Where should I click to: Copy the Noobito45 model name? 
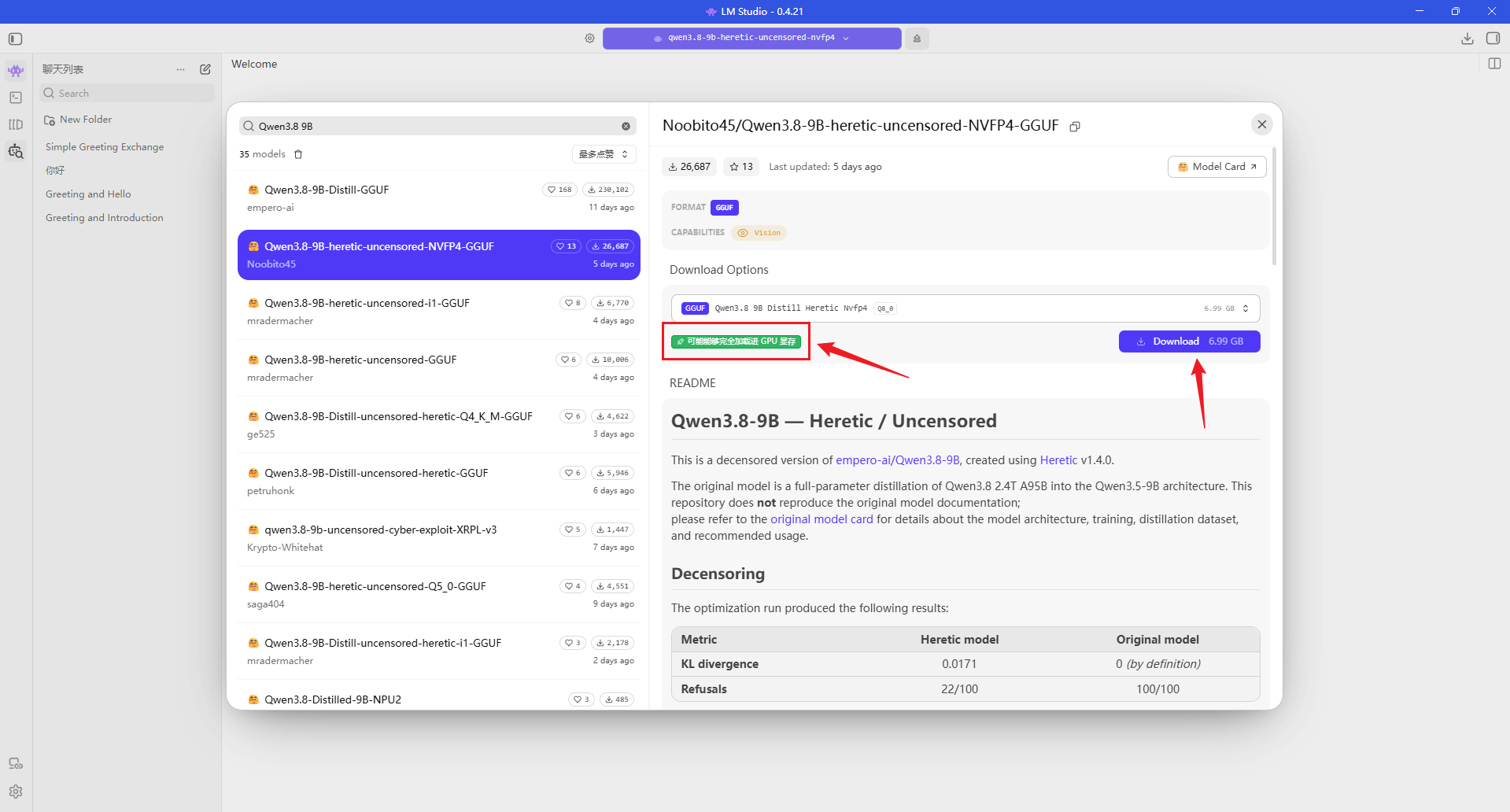click(1075, 127)
